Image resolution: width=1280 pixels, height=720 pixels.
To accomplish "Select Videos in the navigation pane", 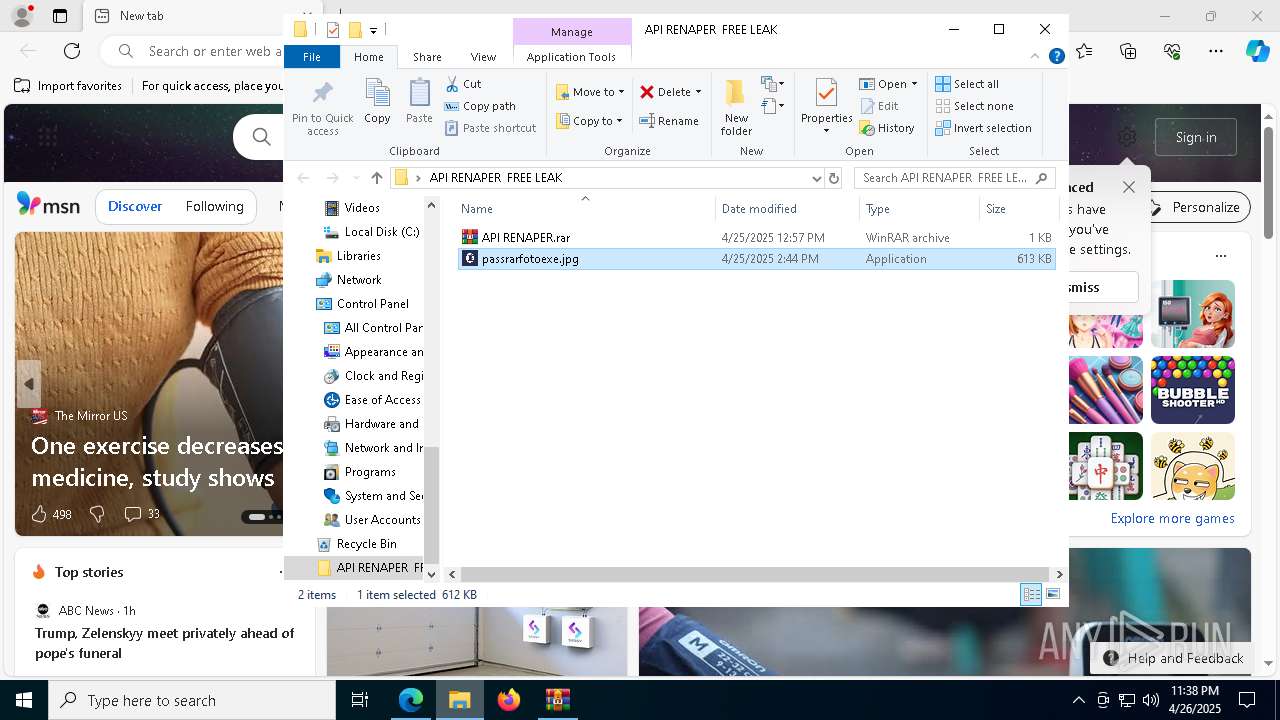I will [361, 208].
